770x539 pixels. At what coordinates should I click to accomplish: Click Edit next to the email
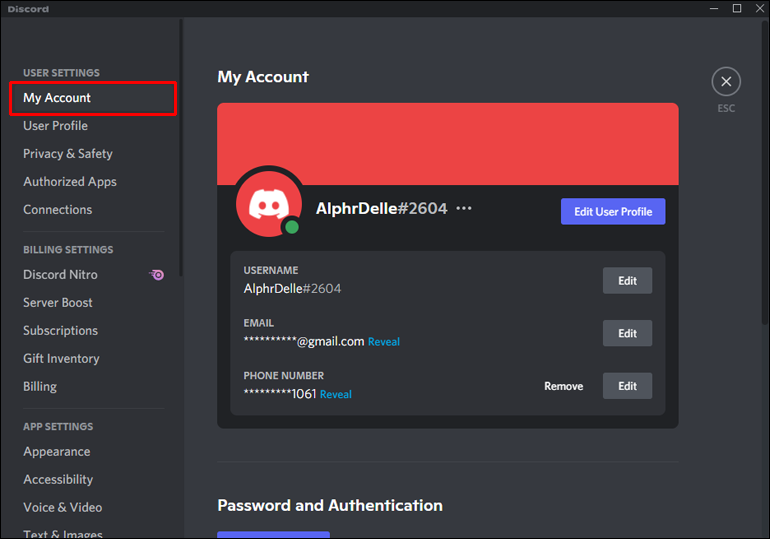pos(627,334)
